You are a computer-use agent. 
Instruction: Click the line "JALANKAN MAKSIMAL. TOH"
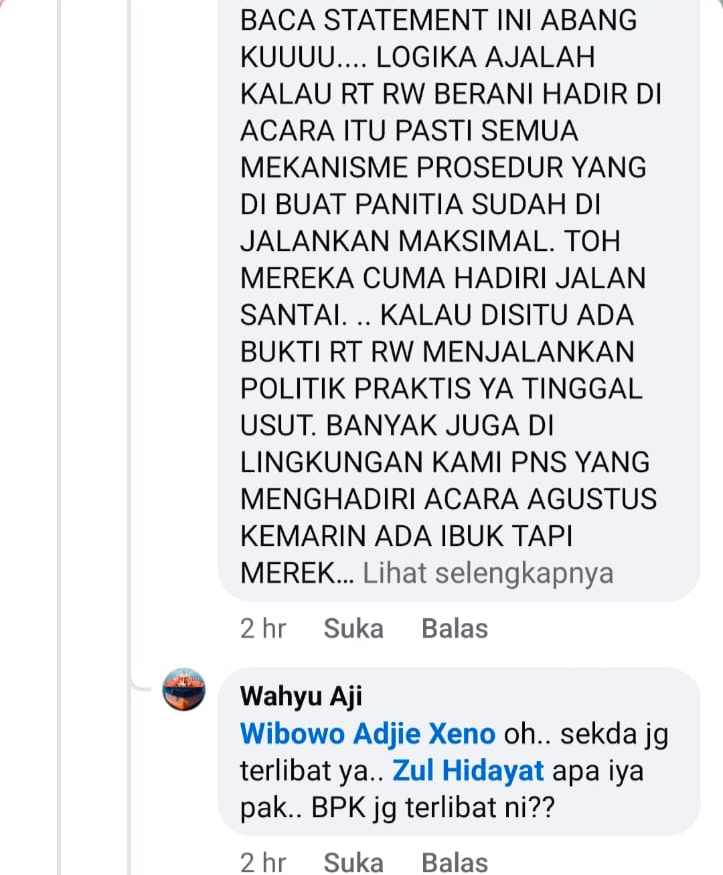pos(430,242)
